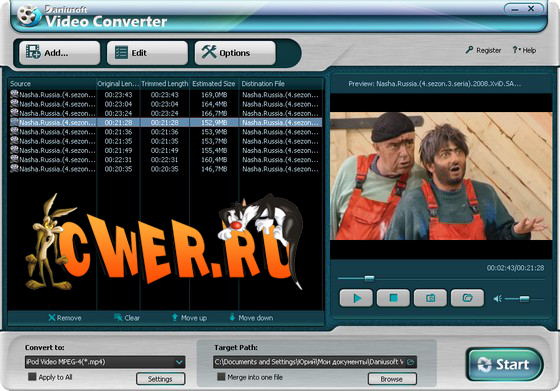The width and height of the screenshot is (560, 391).
Task: Click the Original Length column header
Action: pyautogui.click(x=118, y=84)
